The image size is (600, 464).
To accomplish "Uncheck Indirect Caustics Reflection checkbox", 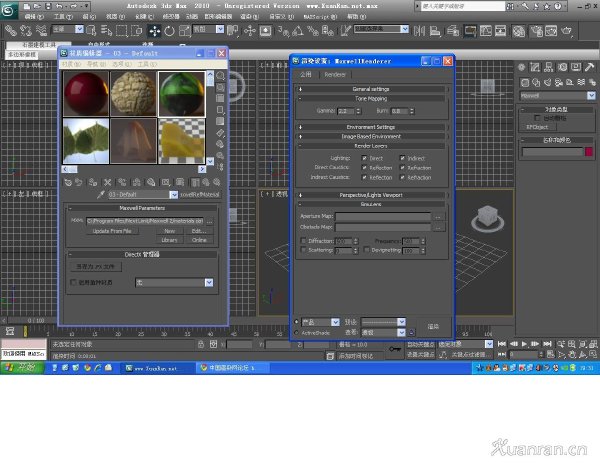I will point(364,177).
